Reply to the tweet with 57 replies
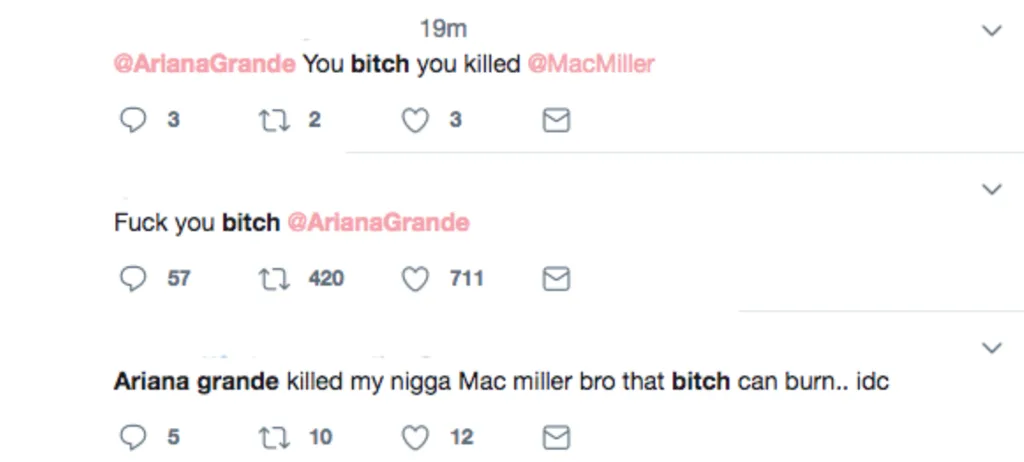1024x462 pixels. point(133,279)
